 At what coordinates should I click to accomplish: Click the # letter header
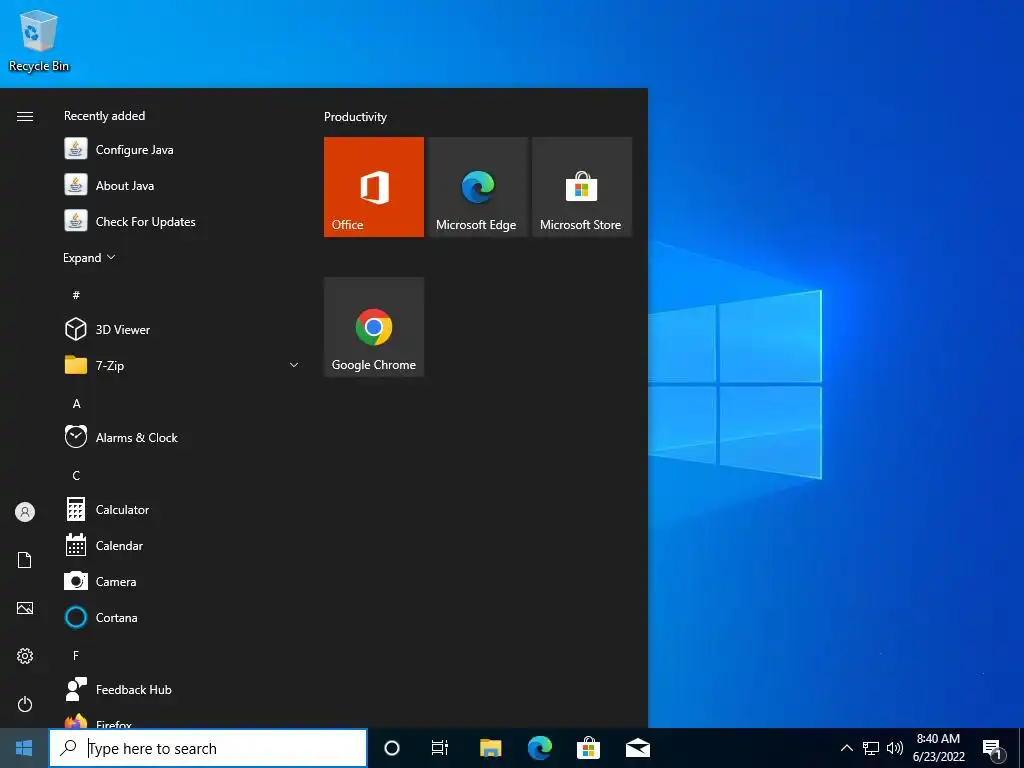coord(76,295)
